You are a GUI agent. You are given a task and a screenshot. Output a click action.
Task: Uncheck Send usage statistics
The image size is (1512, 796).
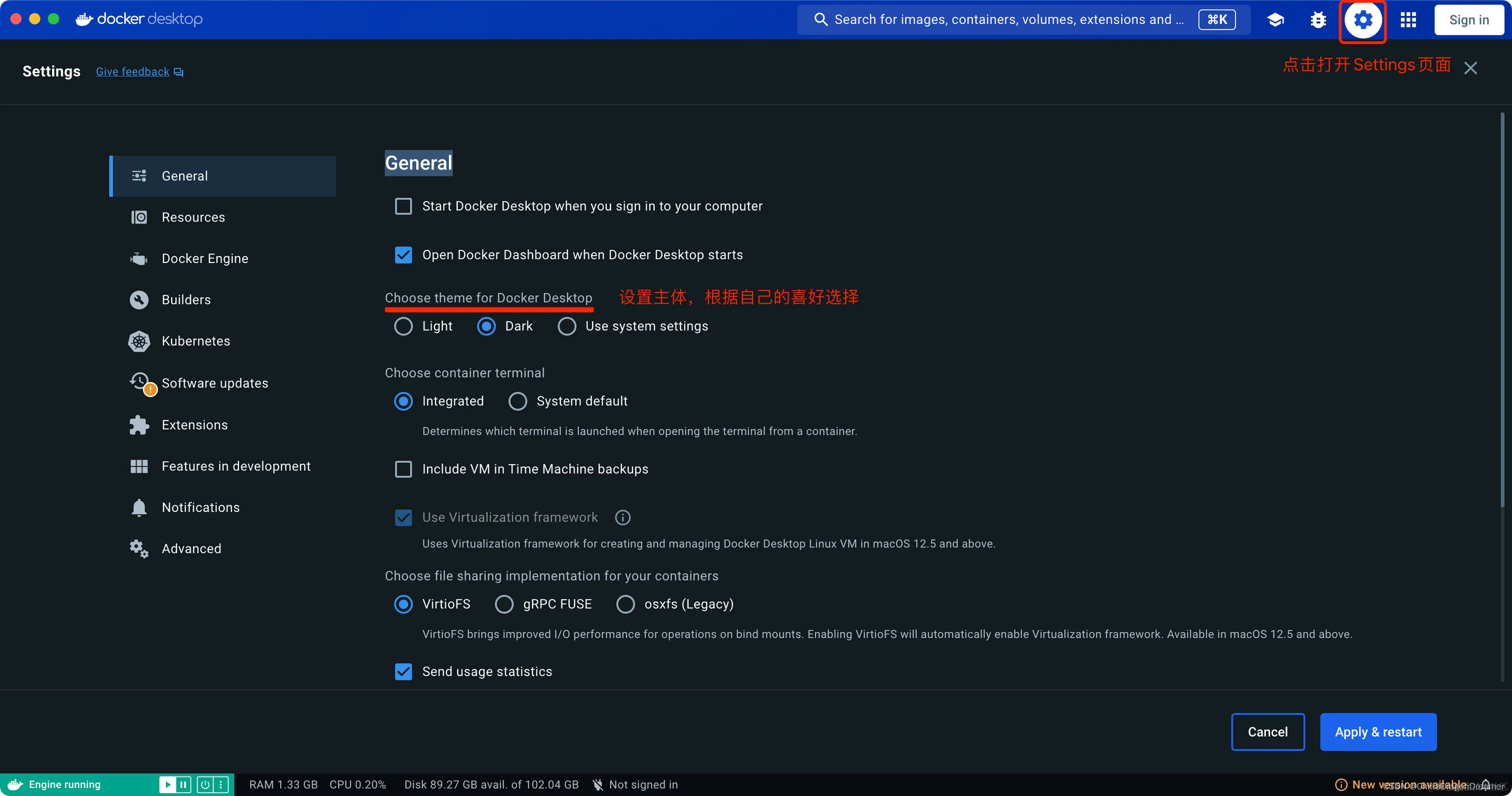[x=403, y=671]
